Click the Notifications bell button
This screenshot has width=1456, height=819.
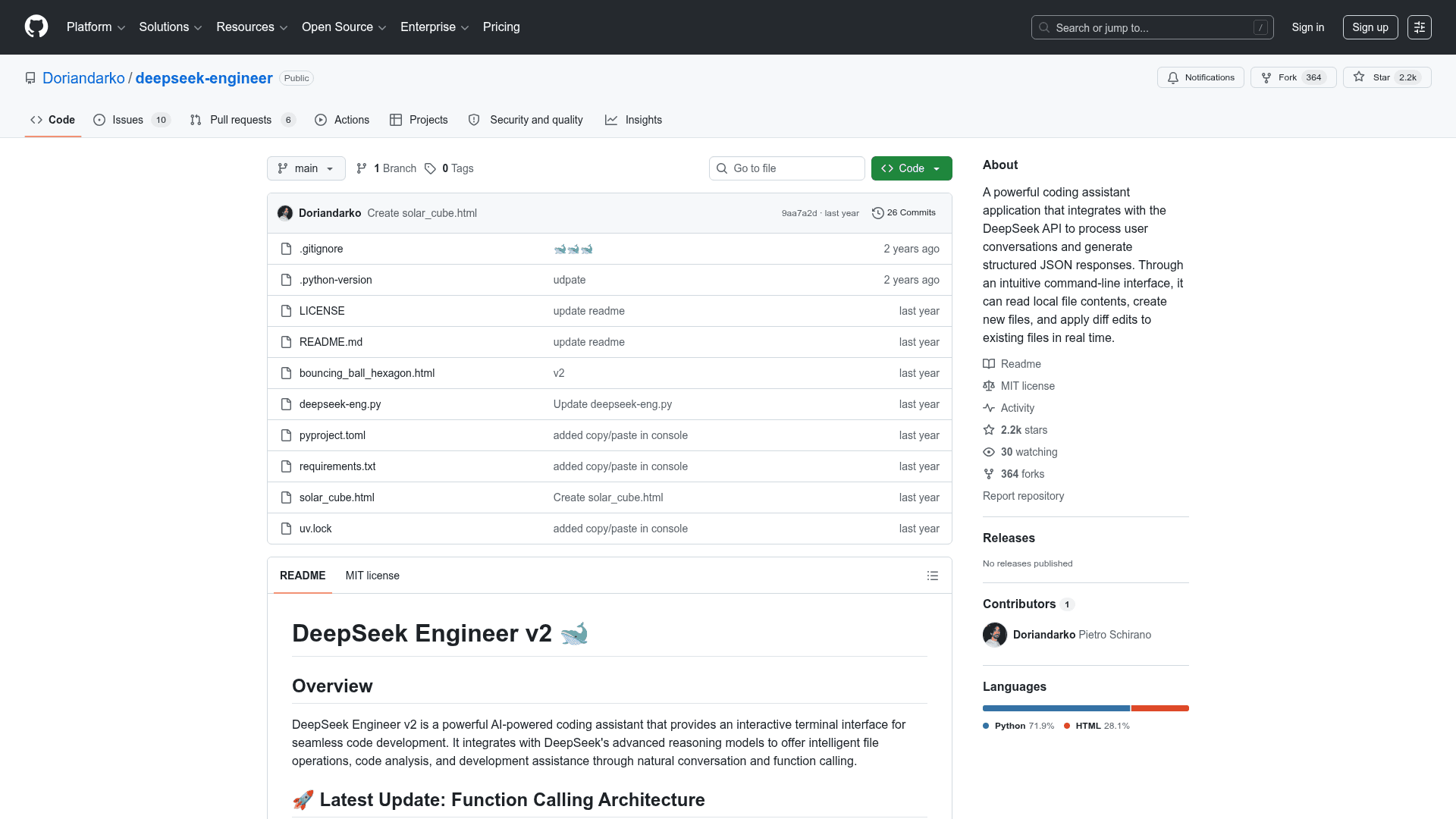(1200, 77)
